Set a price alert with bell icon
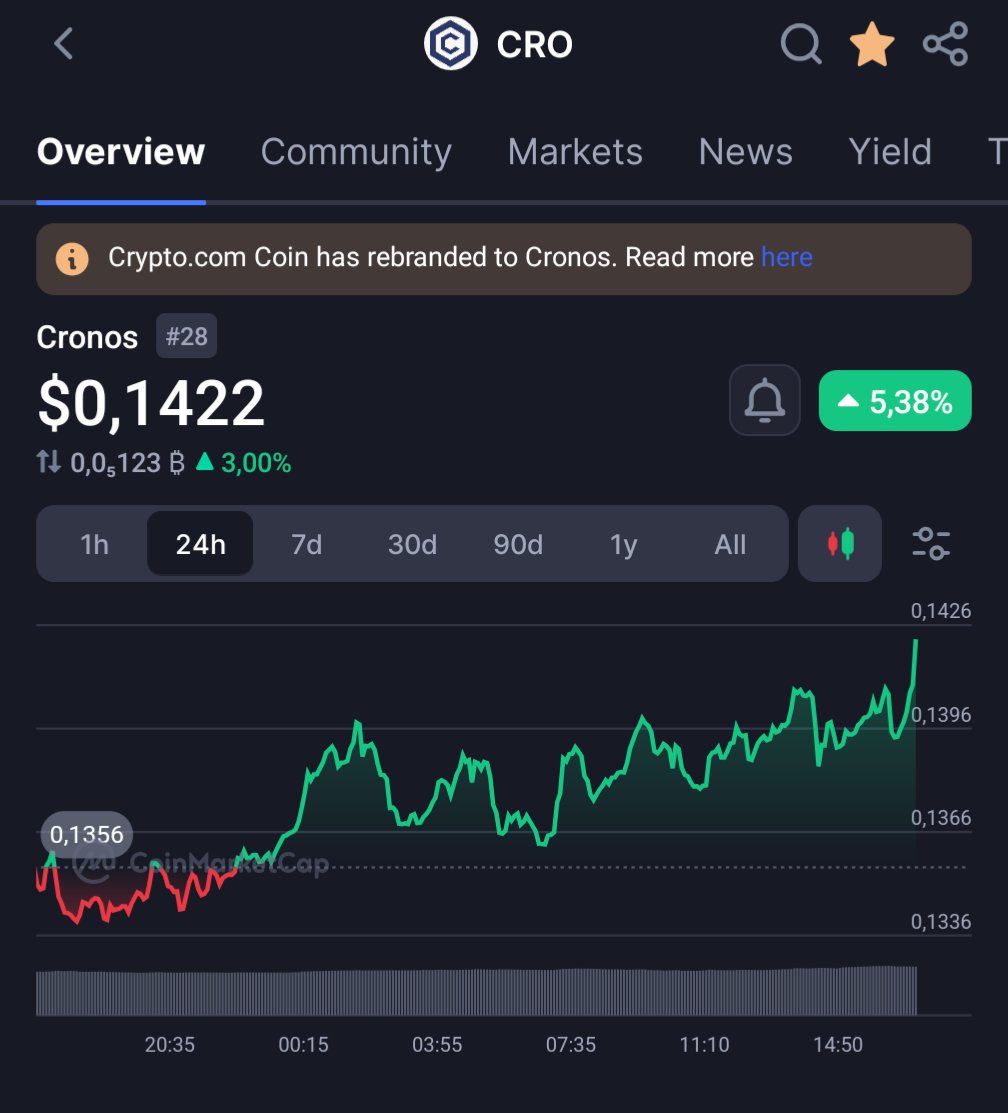The image size is (1008, 1113). point(765,400)
